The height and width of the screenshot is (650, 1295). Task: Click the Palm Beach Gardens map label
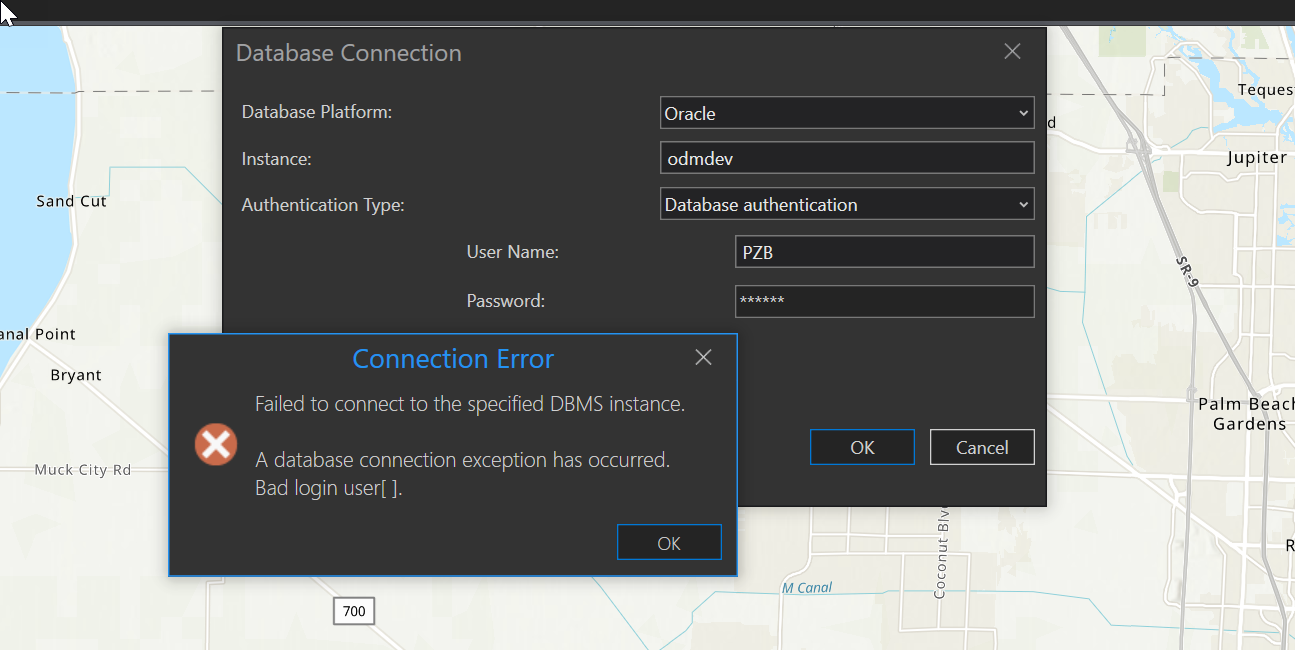[x=1246, y=414]
